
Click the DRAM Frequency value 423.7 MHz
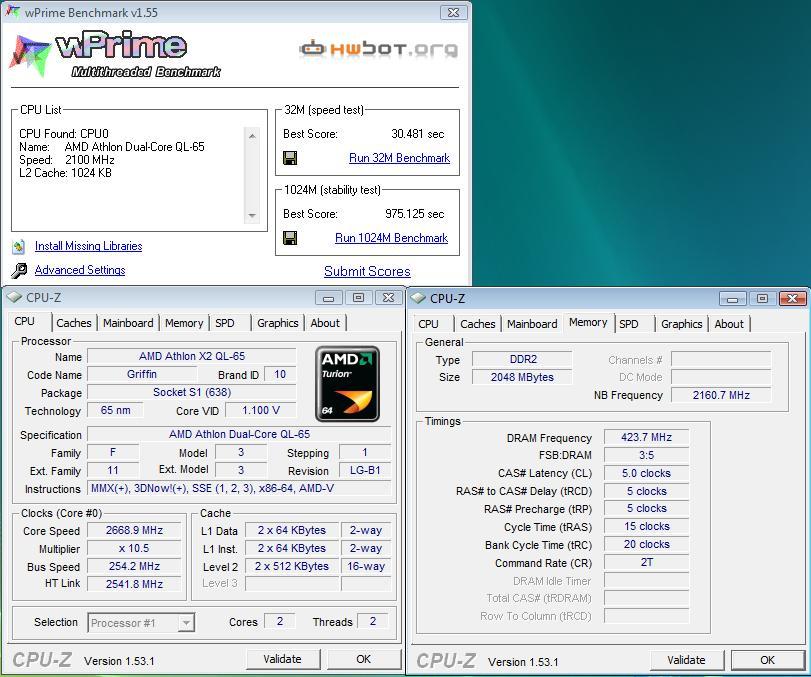tap(647, 438)
